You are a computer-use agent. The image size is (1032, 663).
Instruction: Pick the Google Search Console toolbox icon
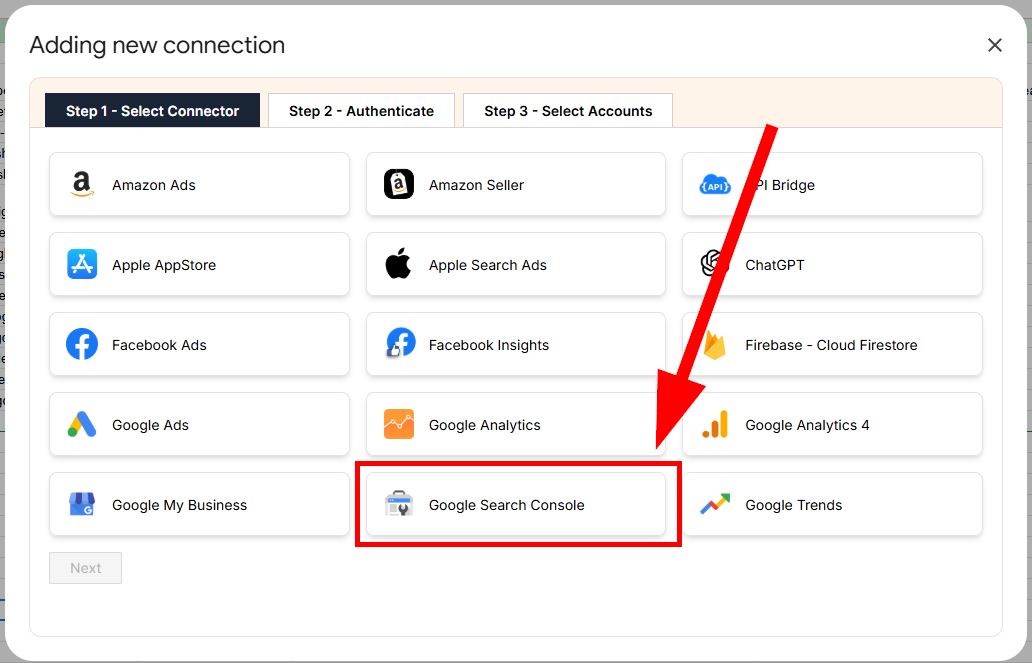click(399, 504)
